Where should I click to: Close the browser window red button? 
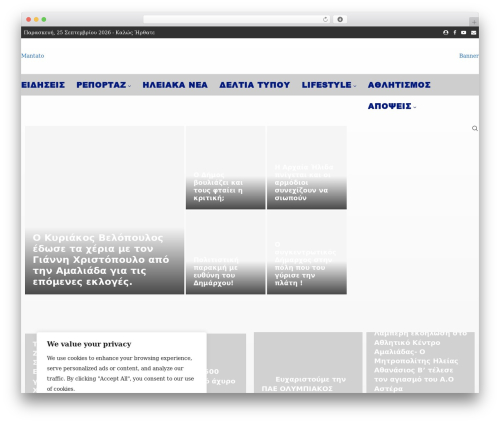pos(29,19)
